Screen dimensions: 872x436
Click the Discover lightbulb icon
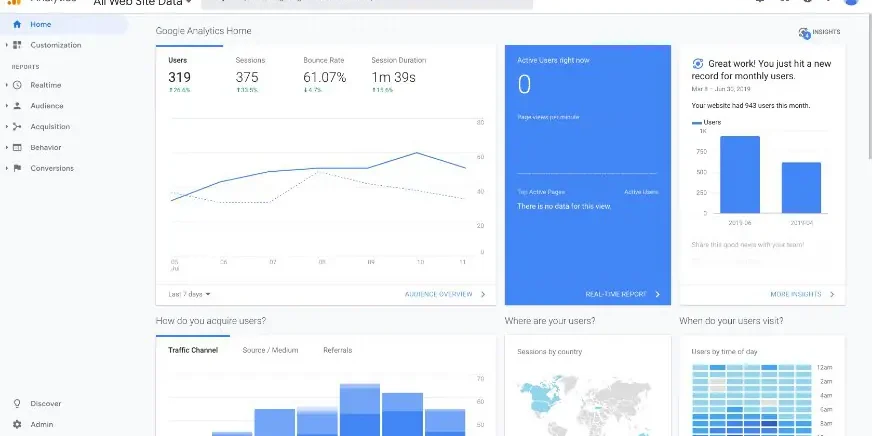[x=17, y=403]
